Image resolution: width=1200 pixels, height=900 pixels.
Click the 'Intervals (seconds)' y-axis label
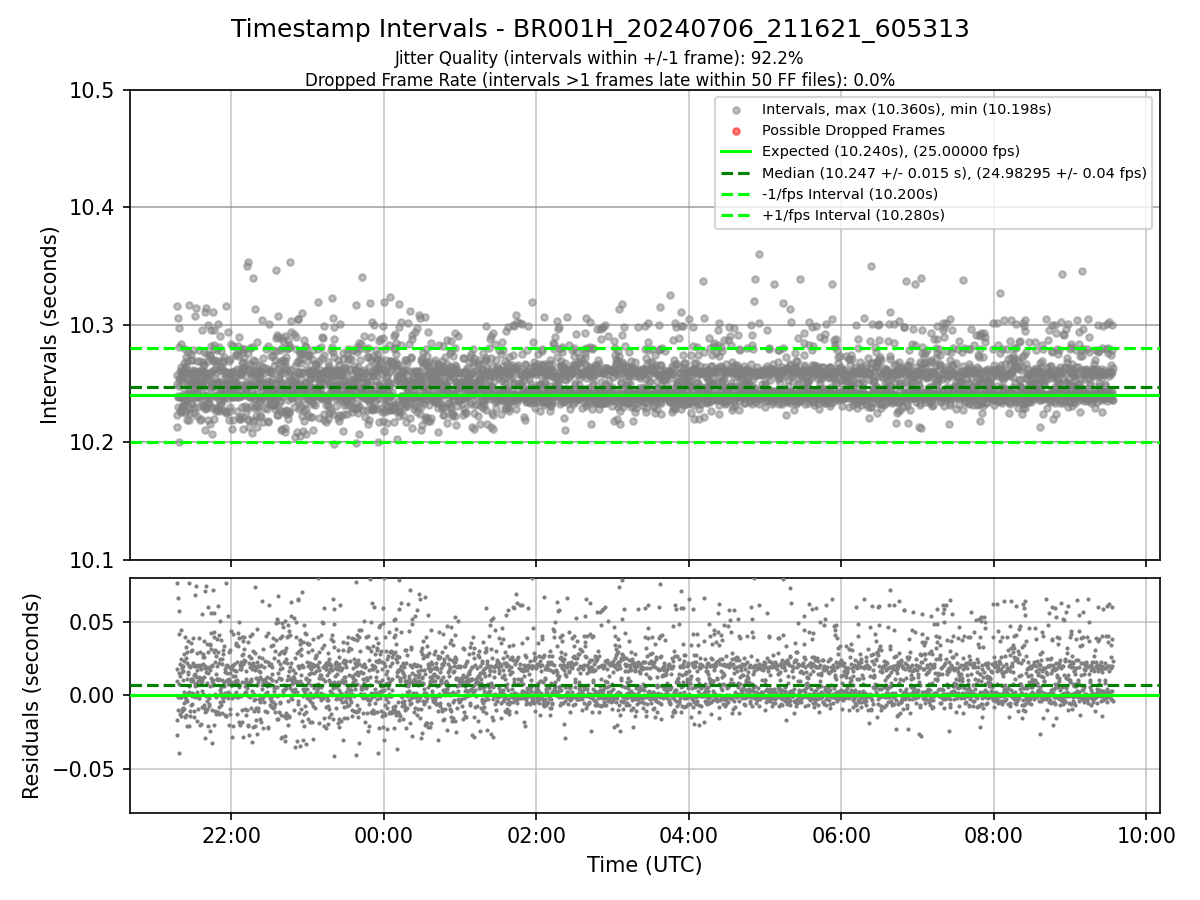[50, 325]
